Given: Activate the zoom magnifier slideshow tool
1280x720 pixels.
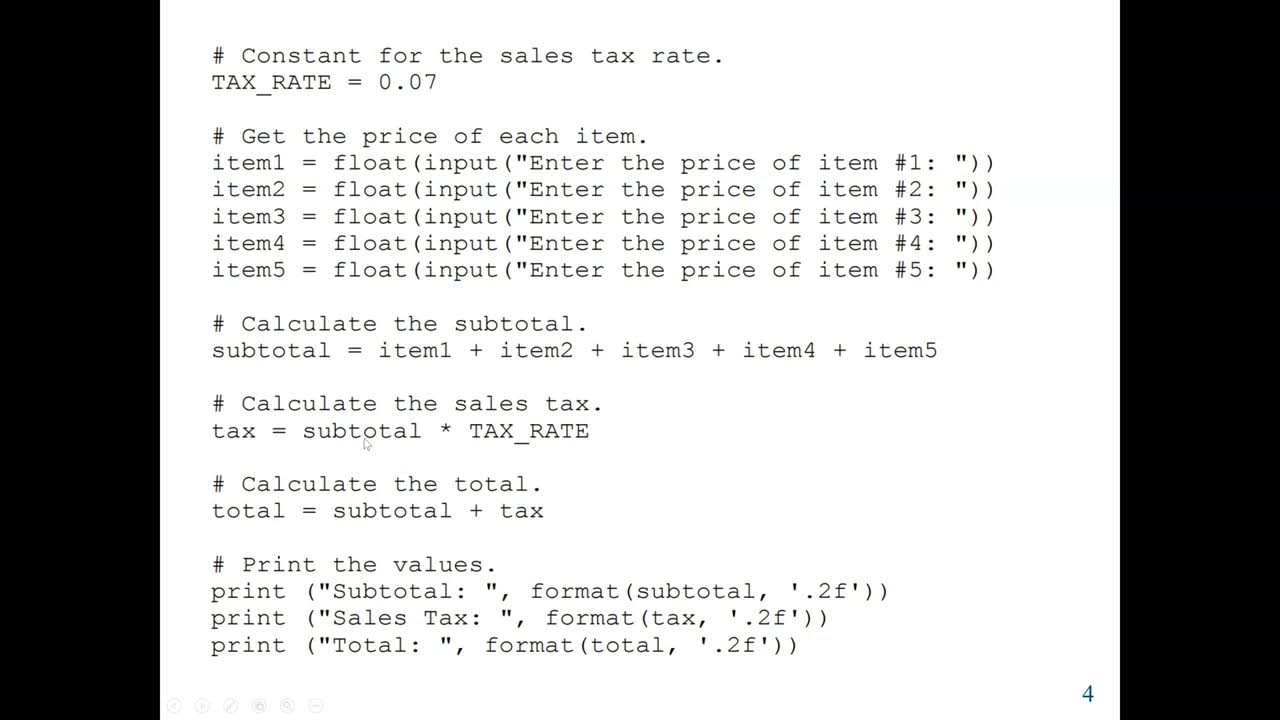Looking at the screenshot, I should pos(288,705).
